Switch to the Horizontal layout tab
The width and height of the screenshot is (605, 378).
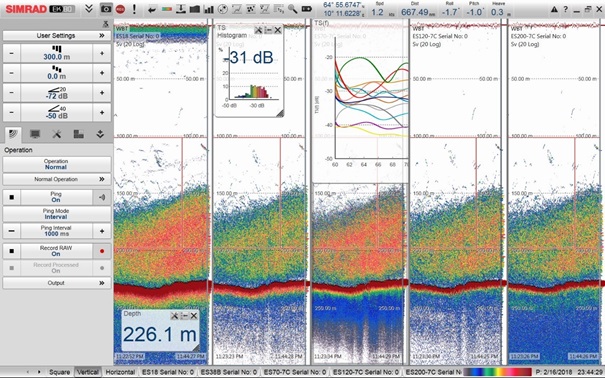(120, 372)
